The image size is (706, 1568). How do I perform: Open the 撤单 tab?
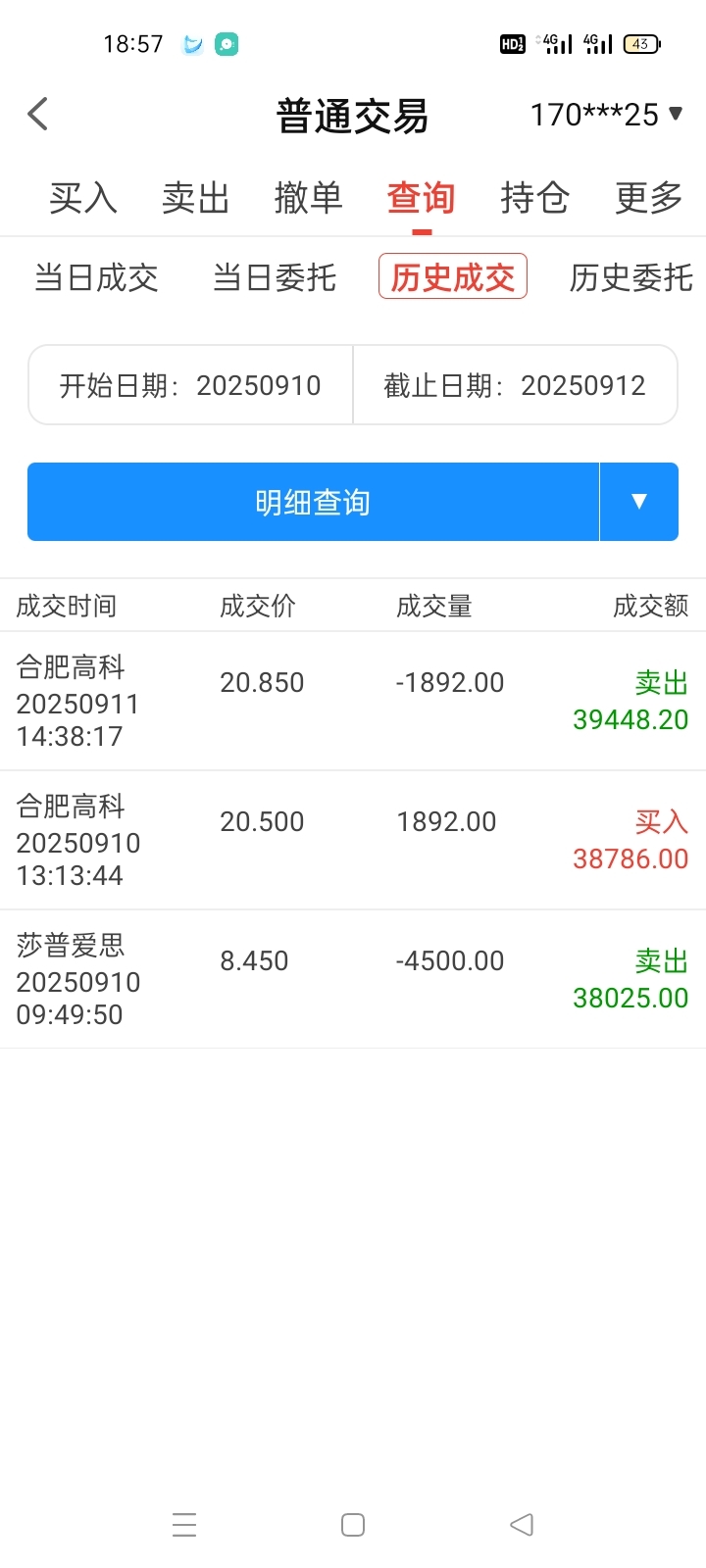(x=309, y=198)
